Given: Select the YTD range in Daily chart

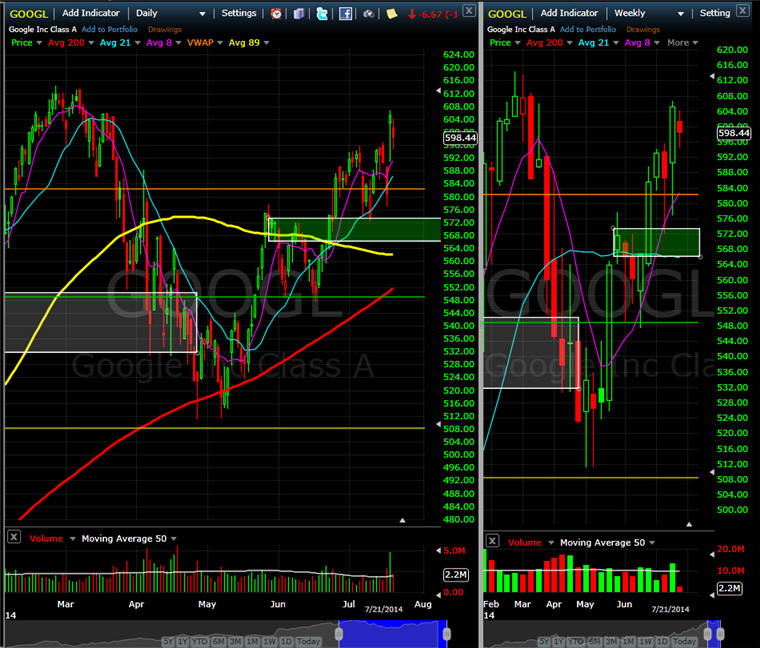Looking at the screenshot, I should pyautogui.click(x=200, y=641).
